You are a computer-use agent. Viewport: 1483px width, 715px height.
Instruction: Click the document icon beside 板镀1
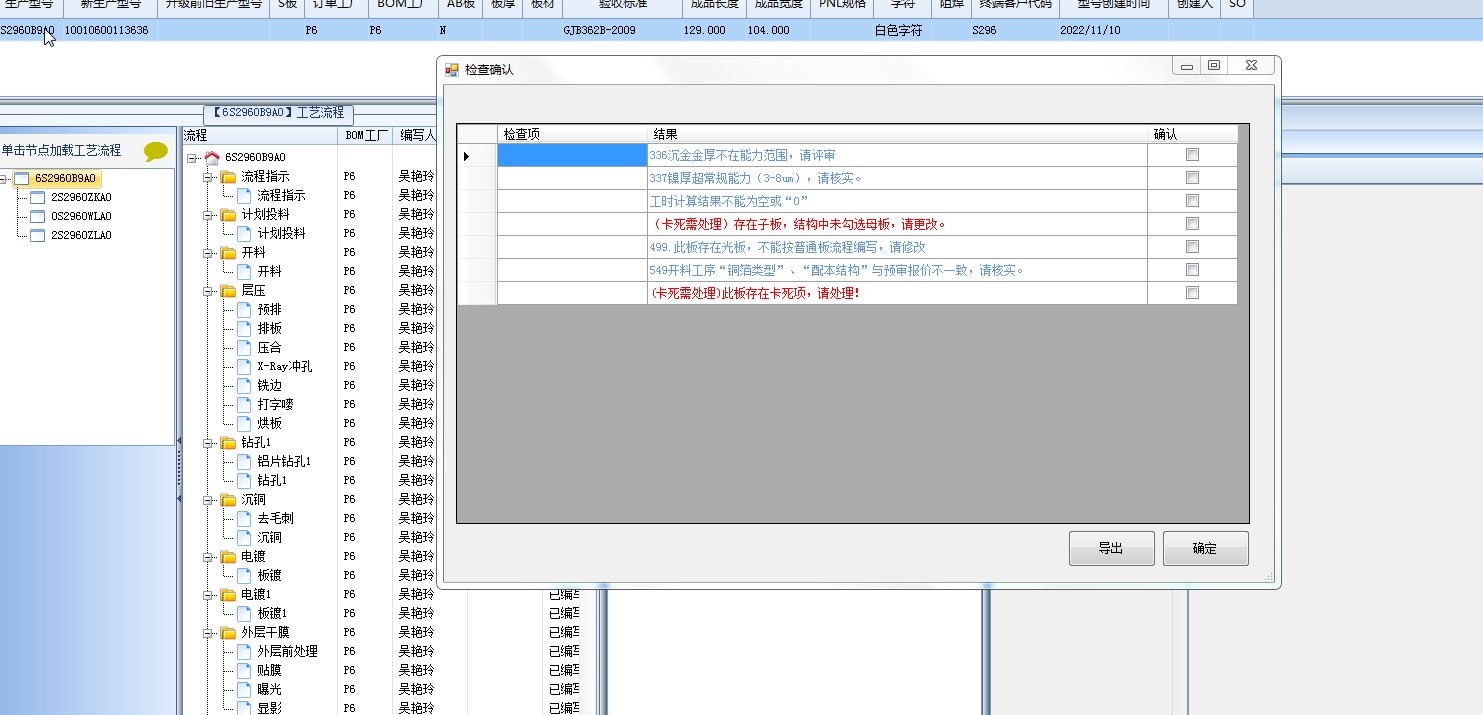click(244, 613)
